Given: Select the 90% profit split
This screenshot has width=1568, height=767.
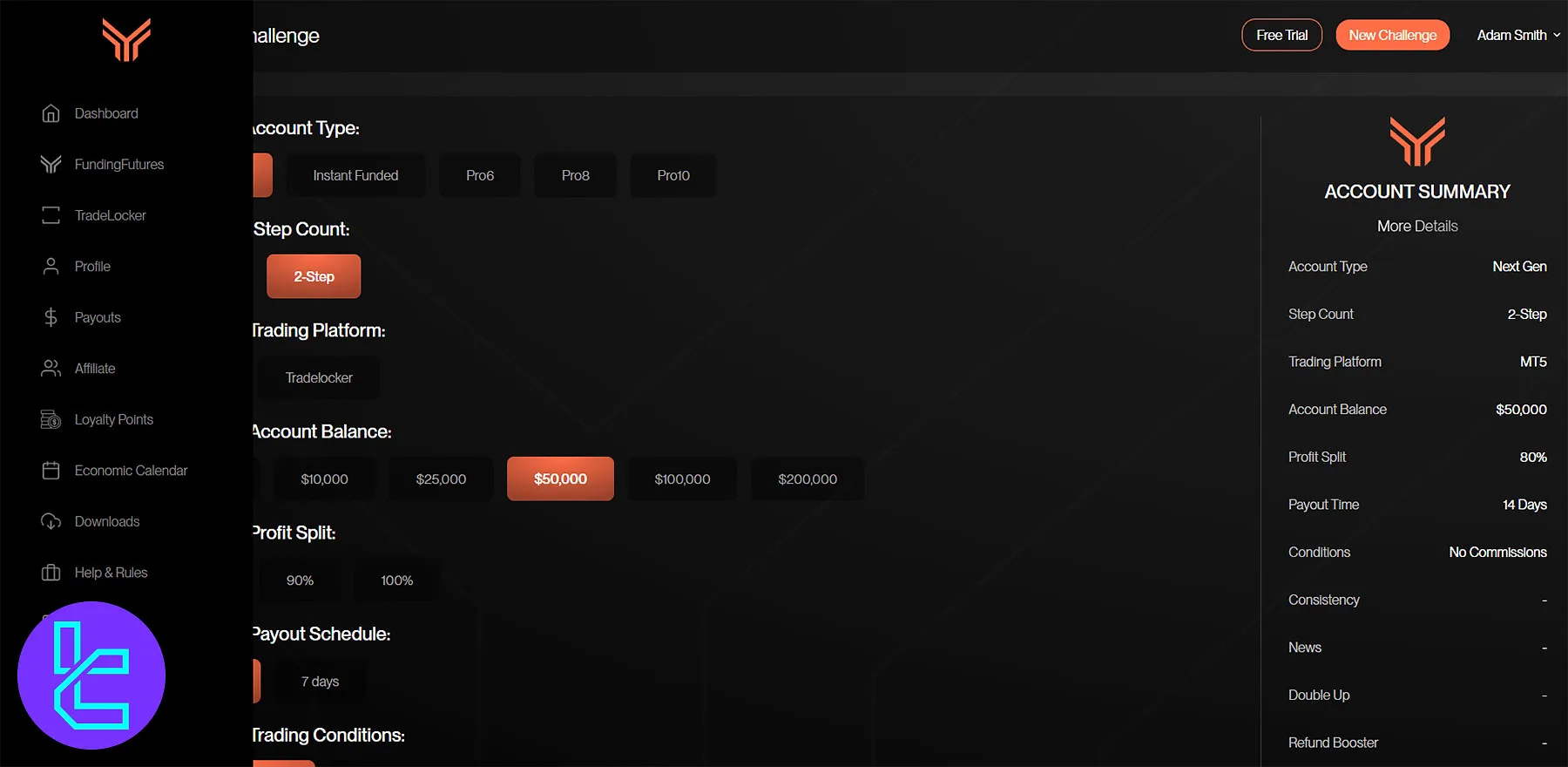Looking at the screenshot, I should click(300, 580).
